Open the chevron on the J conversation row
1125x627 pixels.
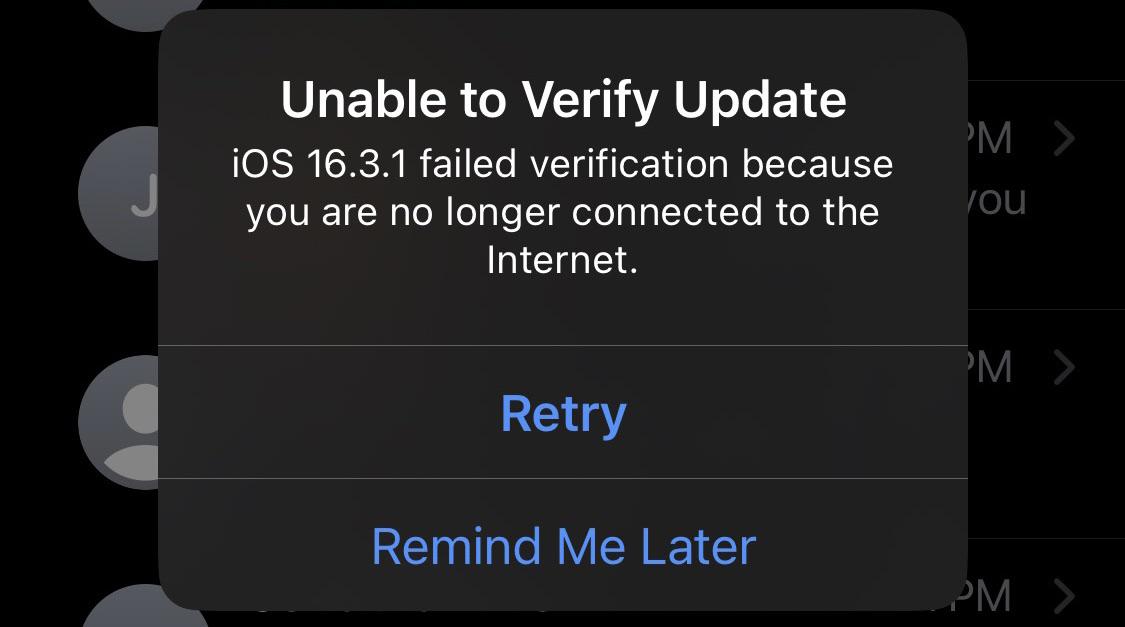(x=1064, y=140)
